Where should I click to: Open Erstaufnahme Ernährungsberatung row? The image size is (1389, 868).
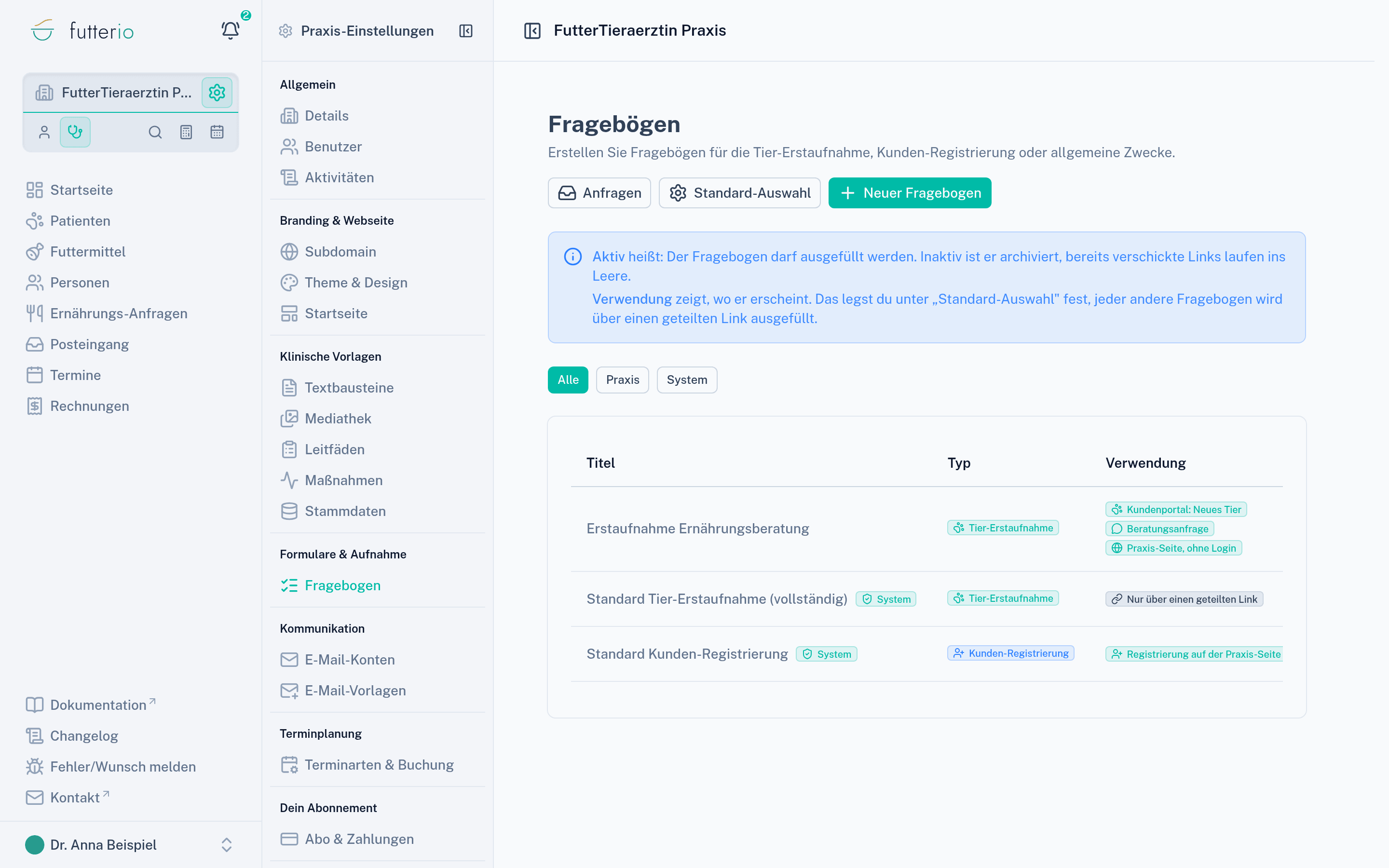pos(926,529)
